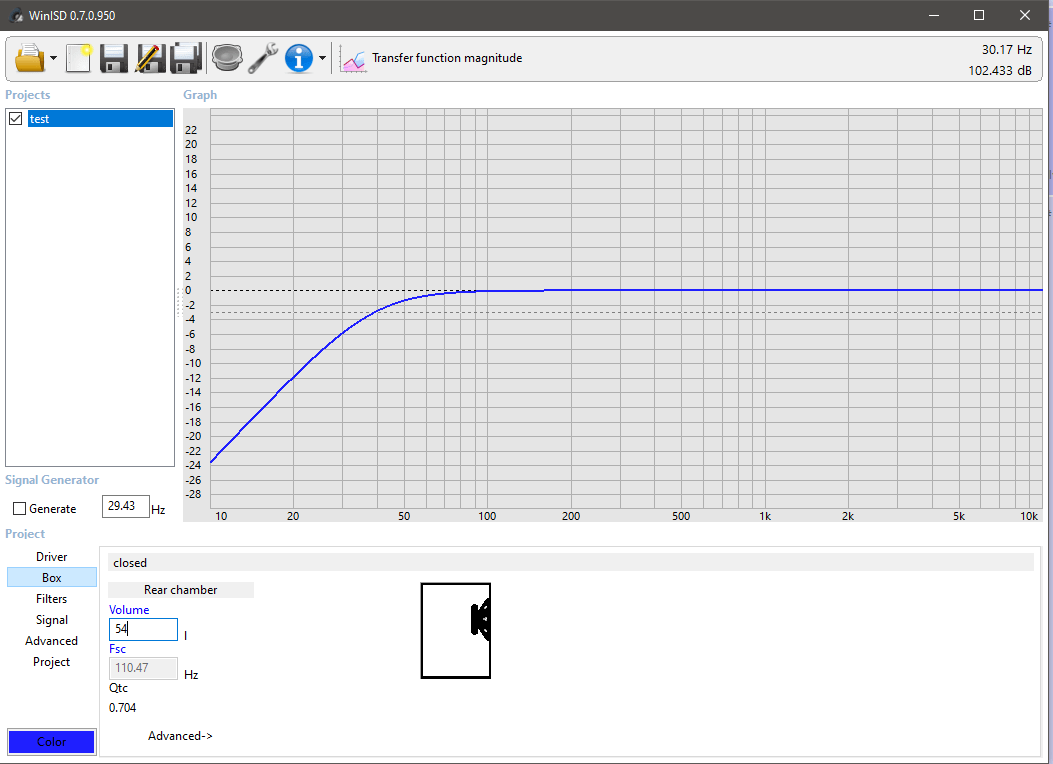The width and height of the screenshot is (1053, 764).
Task: Click the Rear chamber header
Action: 181,589
